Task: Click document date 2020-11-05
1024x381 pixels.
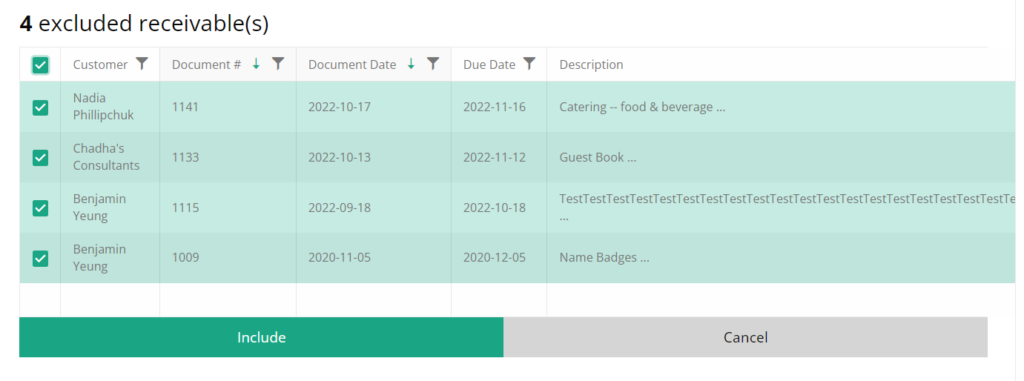Action: pos(340,257)
